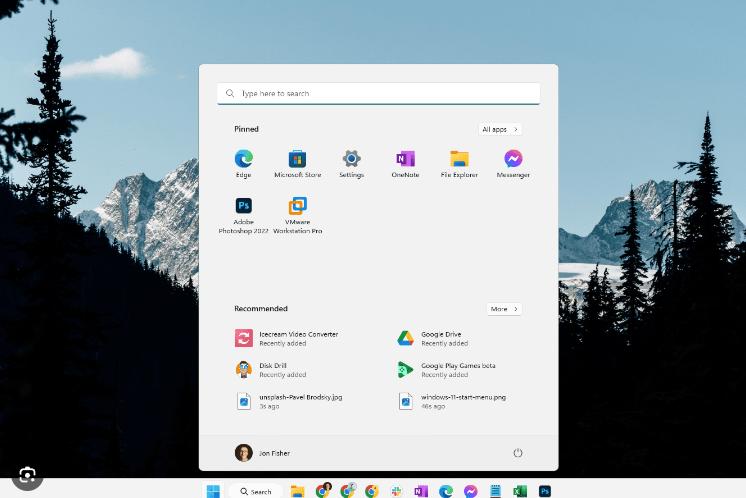Open Excel from the taskbar
The image size is (746, 498).
pyautogui.click(x=520, y=491)
